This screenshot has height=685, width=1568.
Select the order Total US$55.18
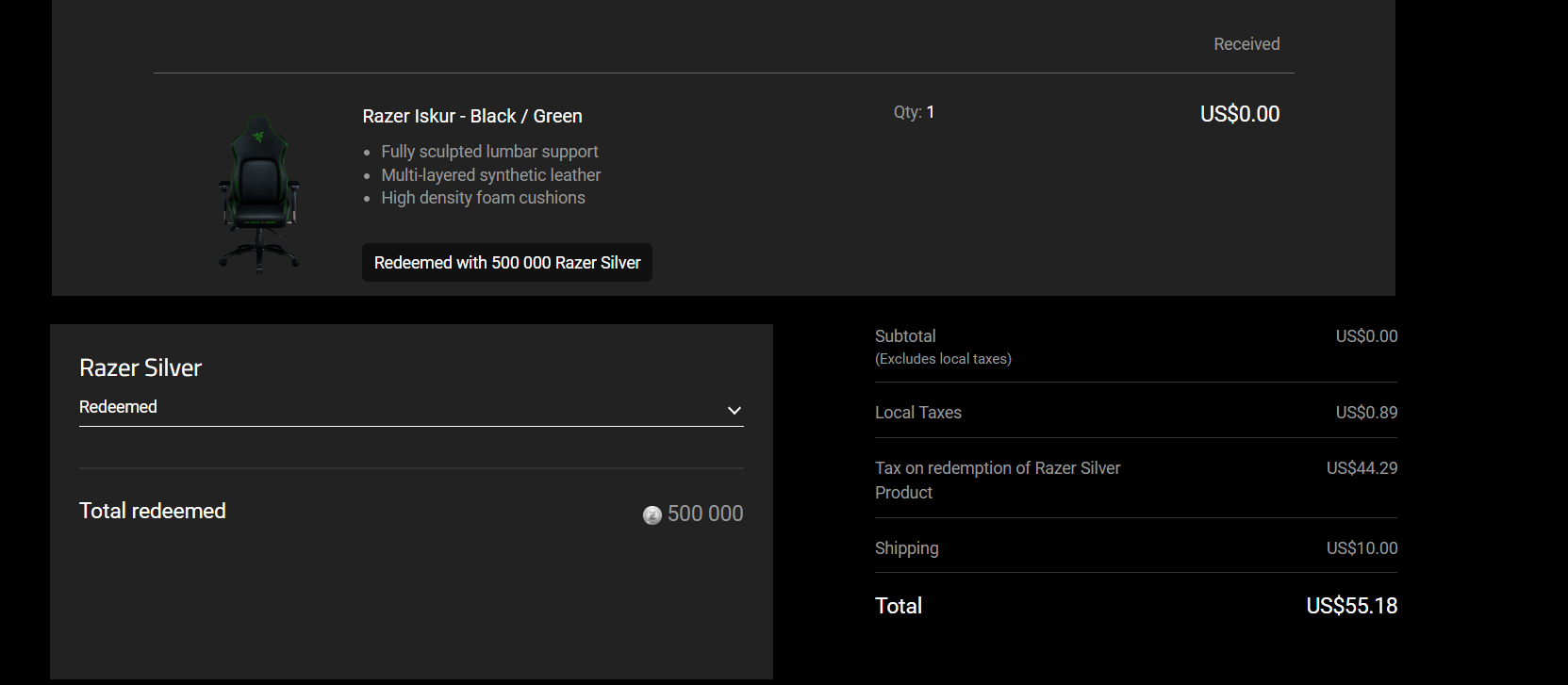click(x=1351, y=606)
